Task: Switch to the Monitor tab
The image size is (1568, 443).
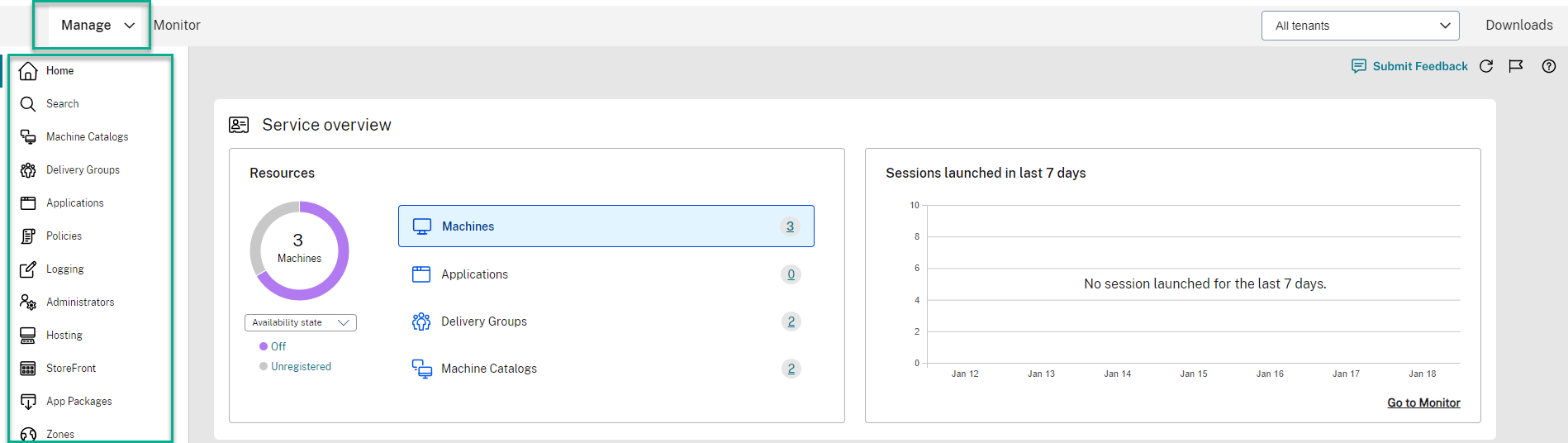Action: pos(177,26)
